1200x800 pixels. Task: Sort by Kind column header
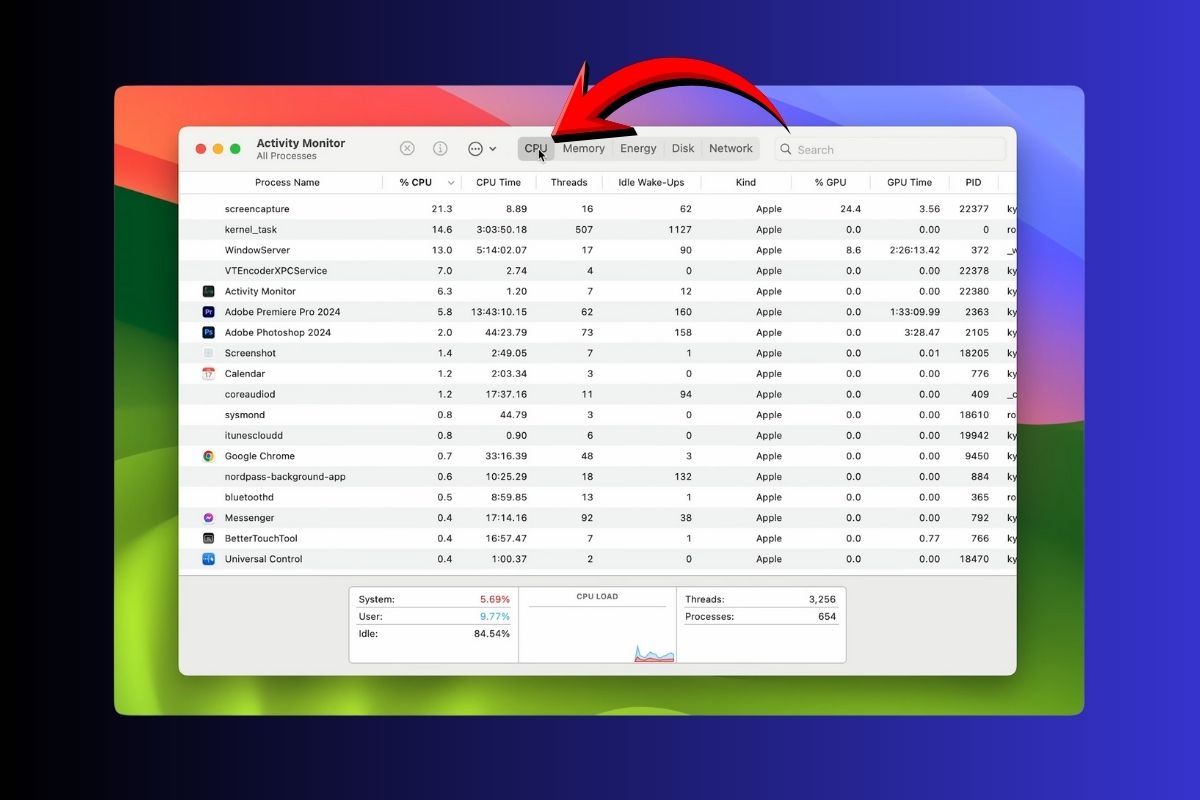(746, 182)
